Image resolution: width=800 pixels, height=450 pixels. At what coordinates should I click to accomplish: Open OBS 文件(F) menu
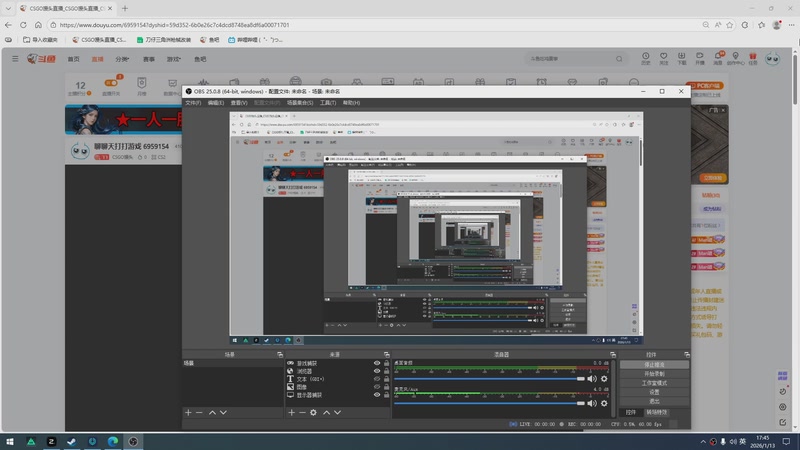(x=193, y=103)
